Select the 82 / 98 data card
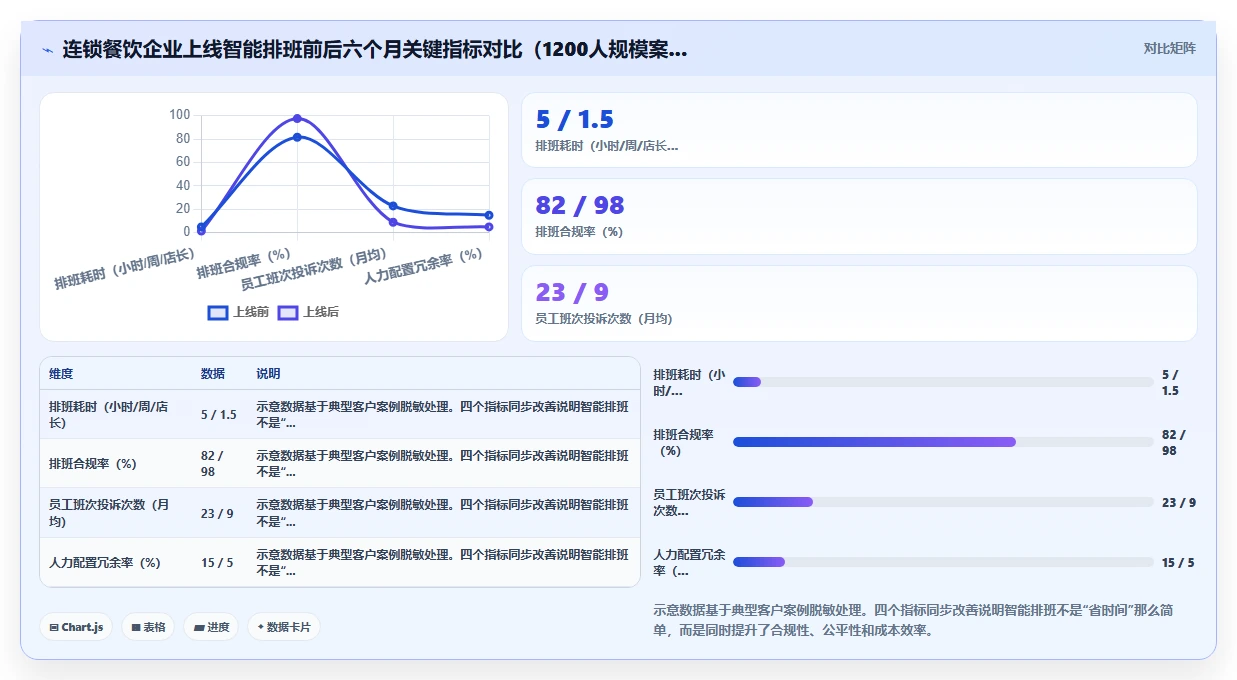The height and width of the screenshot is (680, 1237). 859,216
